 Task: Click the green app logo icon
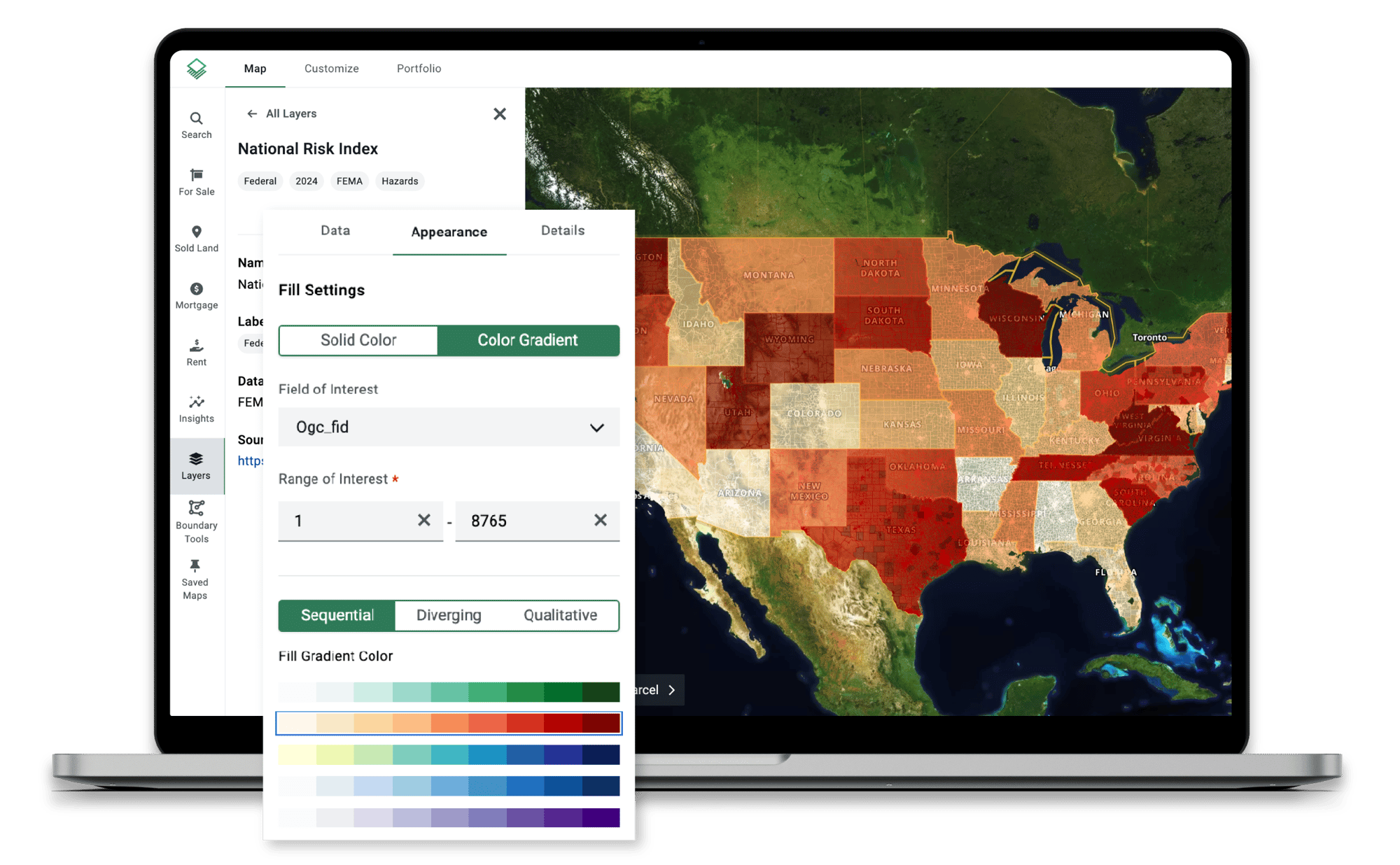coord(197,68)
